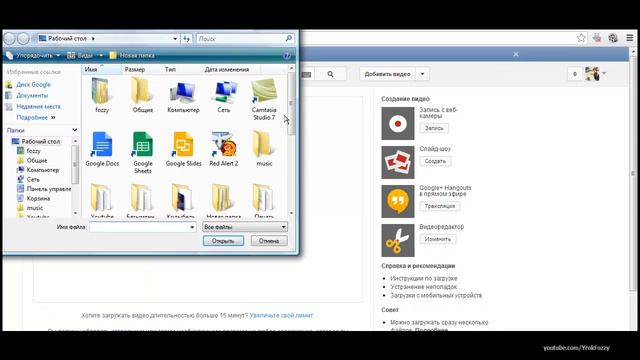This screenshot has height=360, width=640.
Task: Select the Google Sheets shortcut
Action: (x=142, y=152)
